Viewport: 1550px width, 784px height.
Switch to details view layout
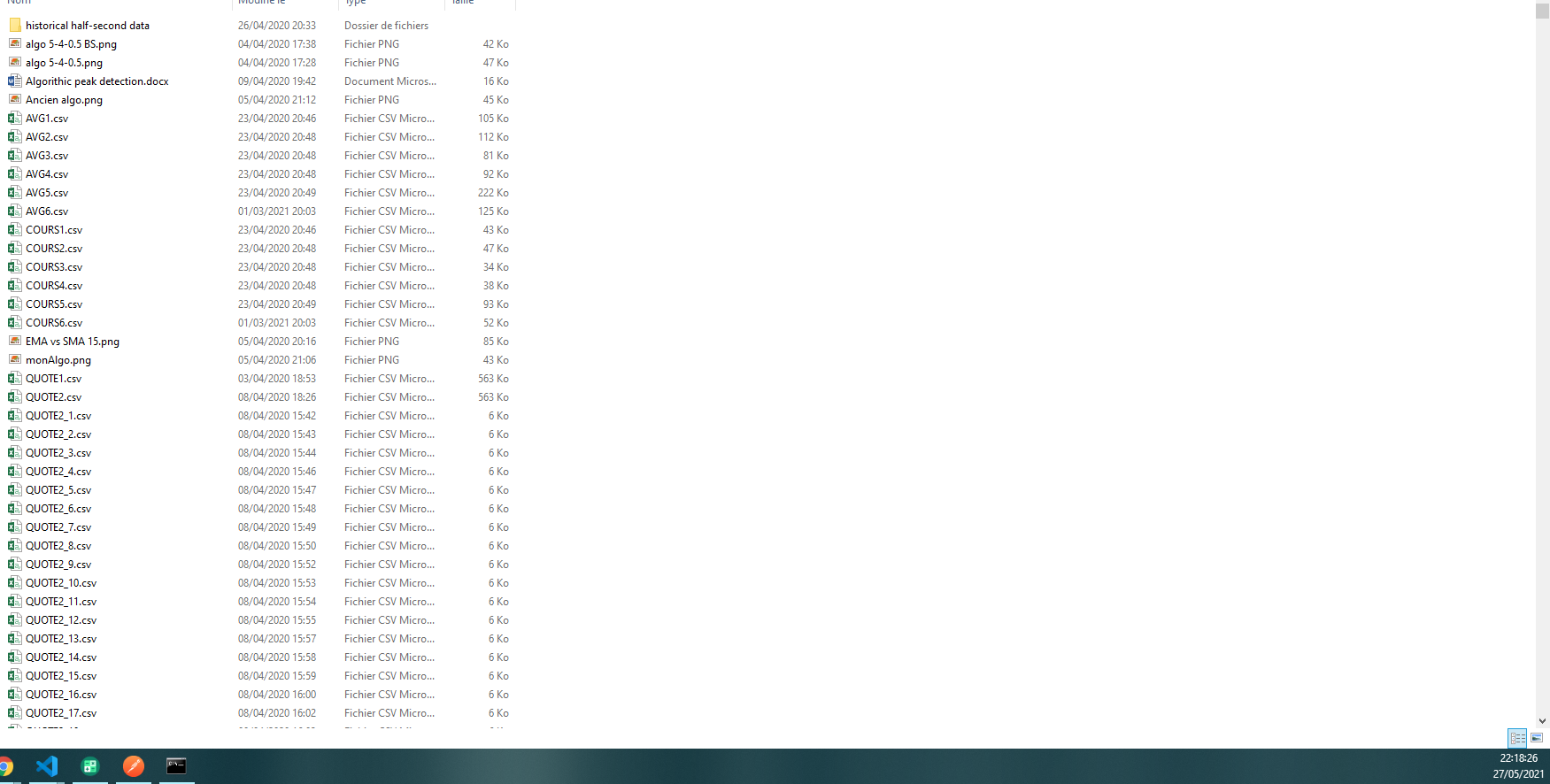click(x=1517, y=738)
